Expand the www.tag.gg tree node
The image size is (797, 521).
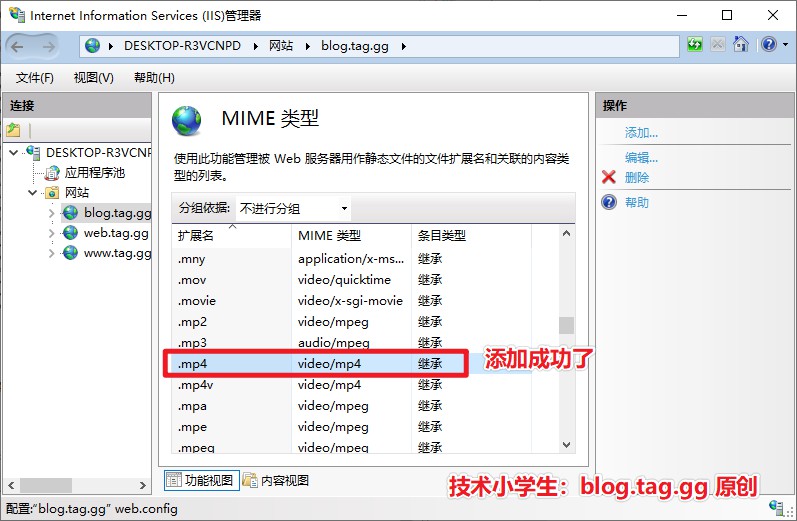(x=52, y=253)
